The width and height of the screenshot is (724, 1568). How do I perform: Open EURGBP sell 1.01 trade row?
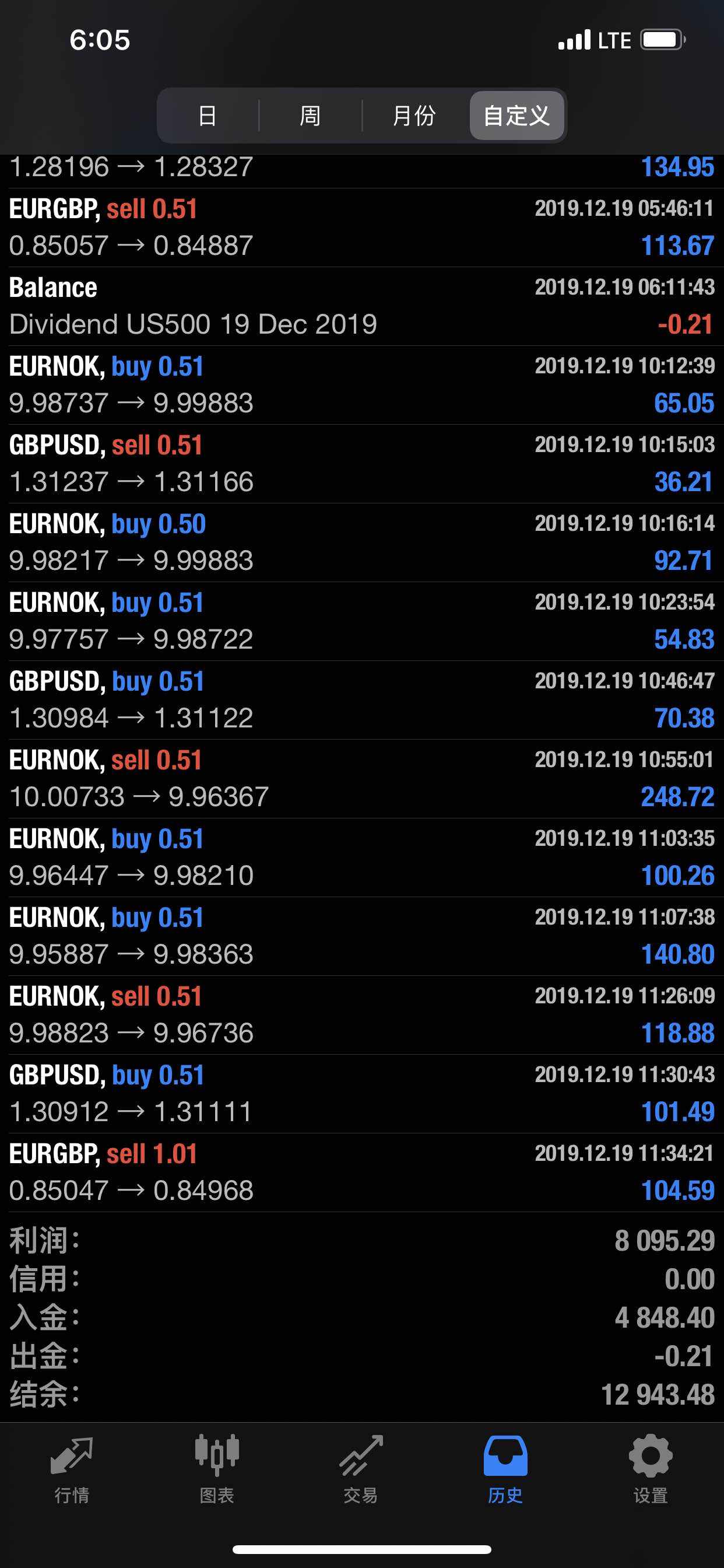pyautogui.click(x=361, y=1172)
